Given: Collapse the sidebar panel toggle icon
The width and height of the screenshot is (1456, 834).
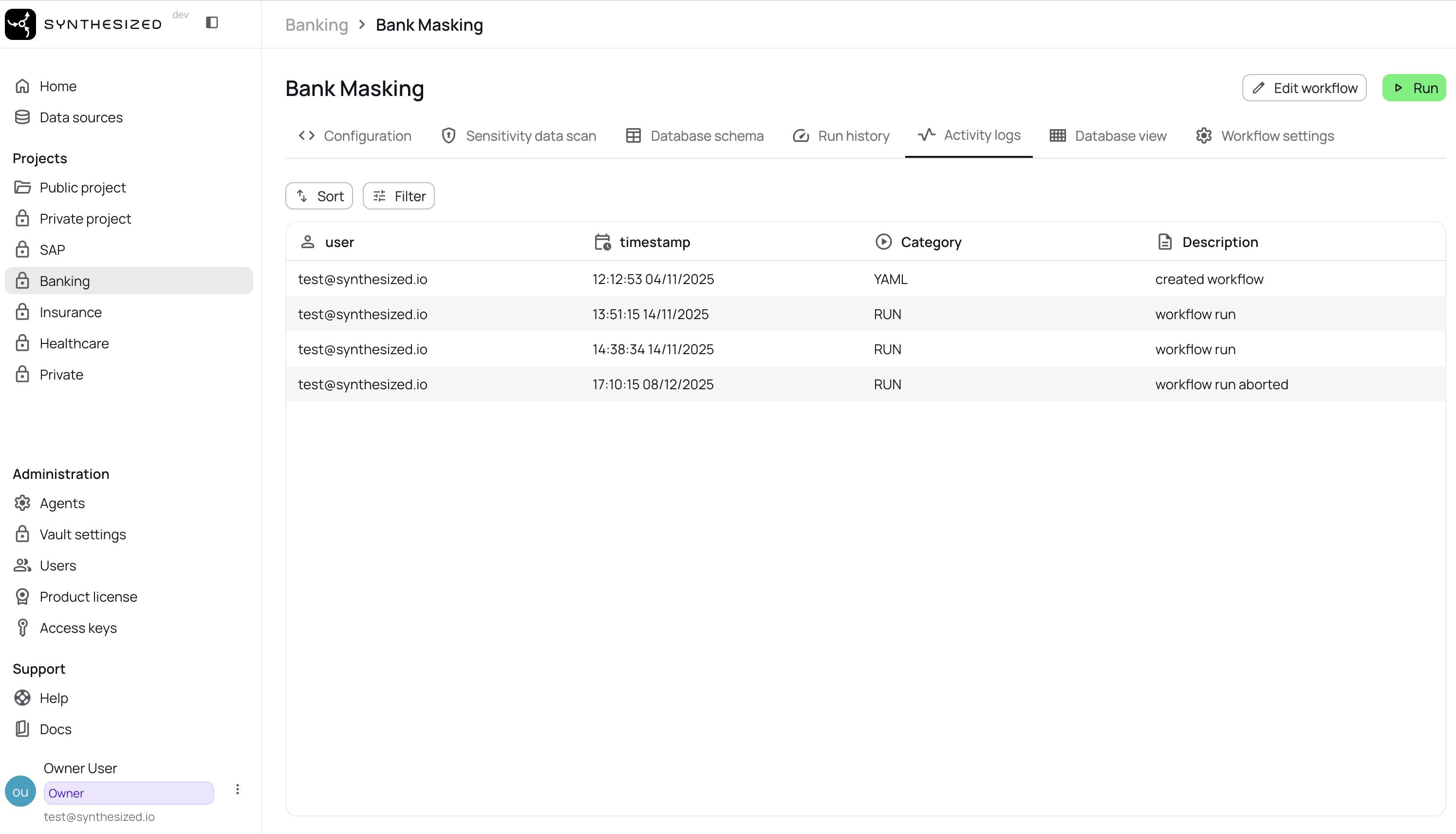Looking at the screenshot, I should tap(212, 22).
